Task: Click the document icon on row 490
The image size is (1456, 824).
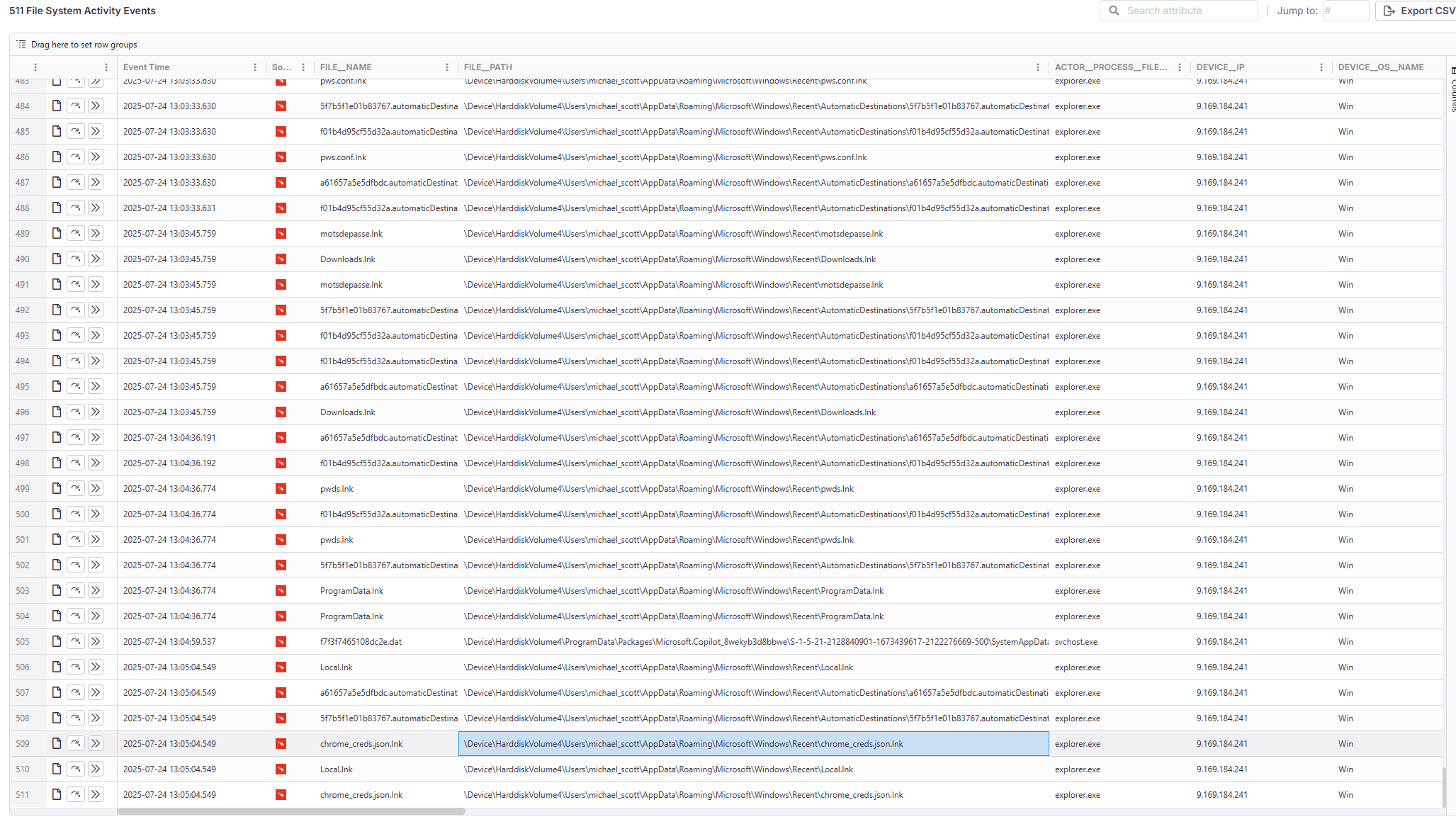Action: coord(57,259)
